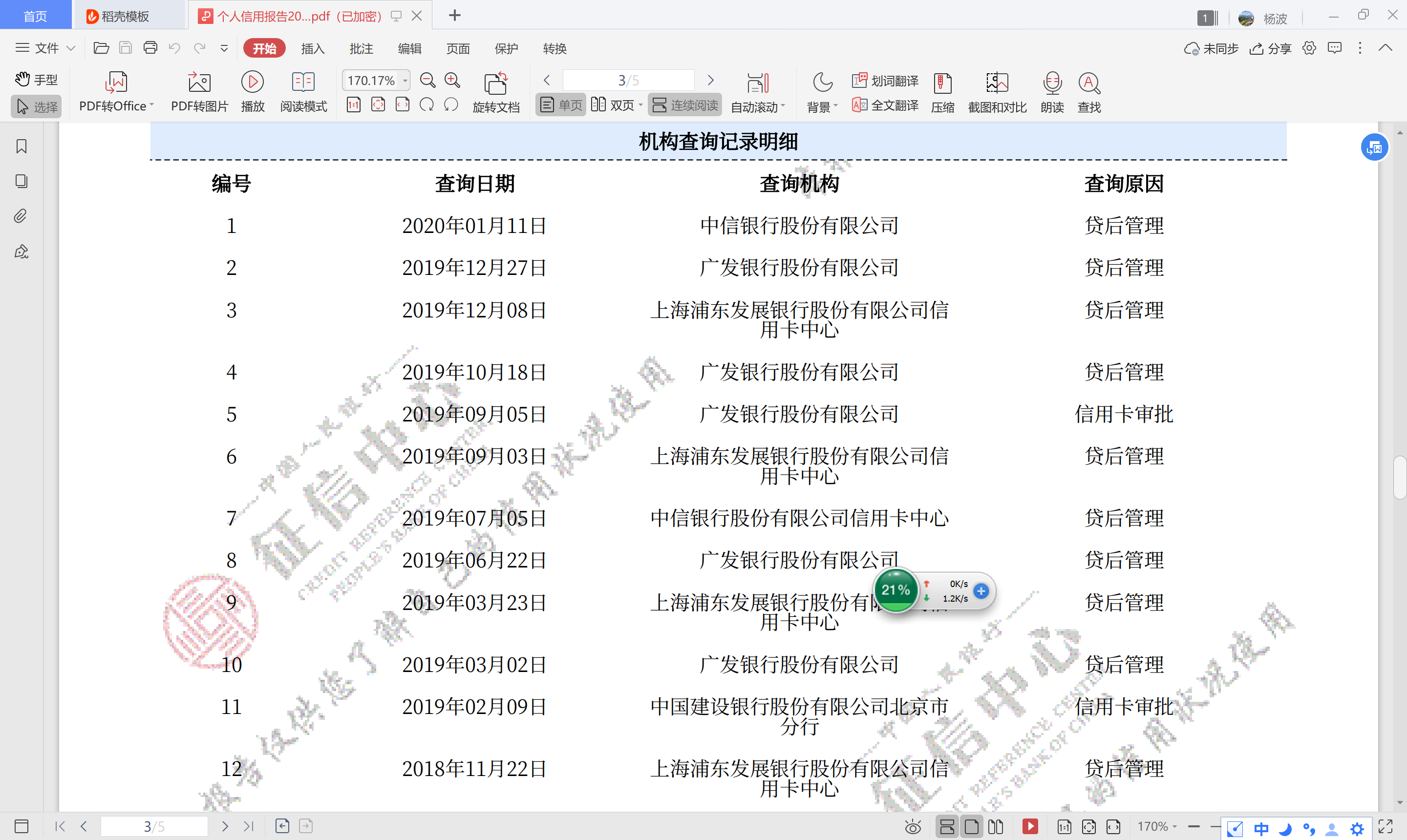1407x840 pixels.
Task: Switch to 插入 ribbon tab
Action: click(x=313, y=49)
